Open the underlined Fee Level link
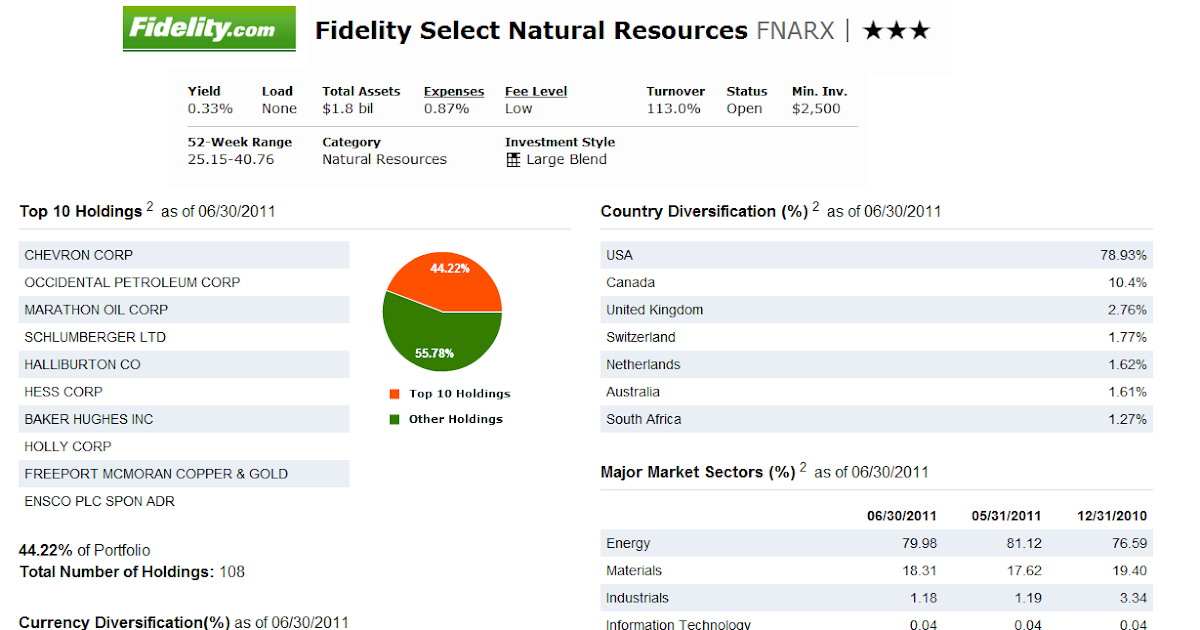The image size is (1200, 630). [x=535, y=90]
